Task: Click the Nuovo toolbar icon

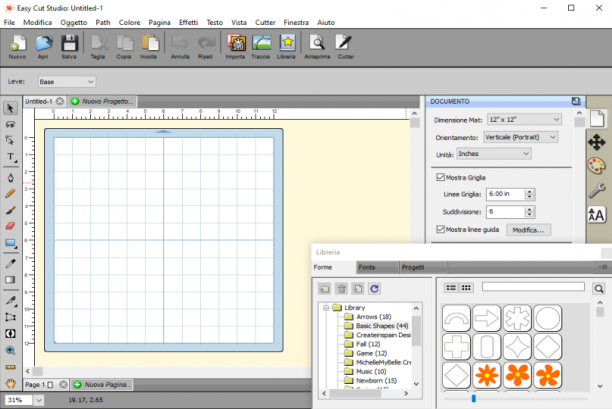Action: point(17,46)
